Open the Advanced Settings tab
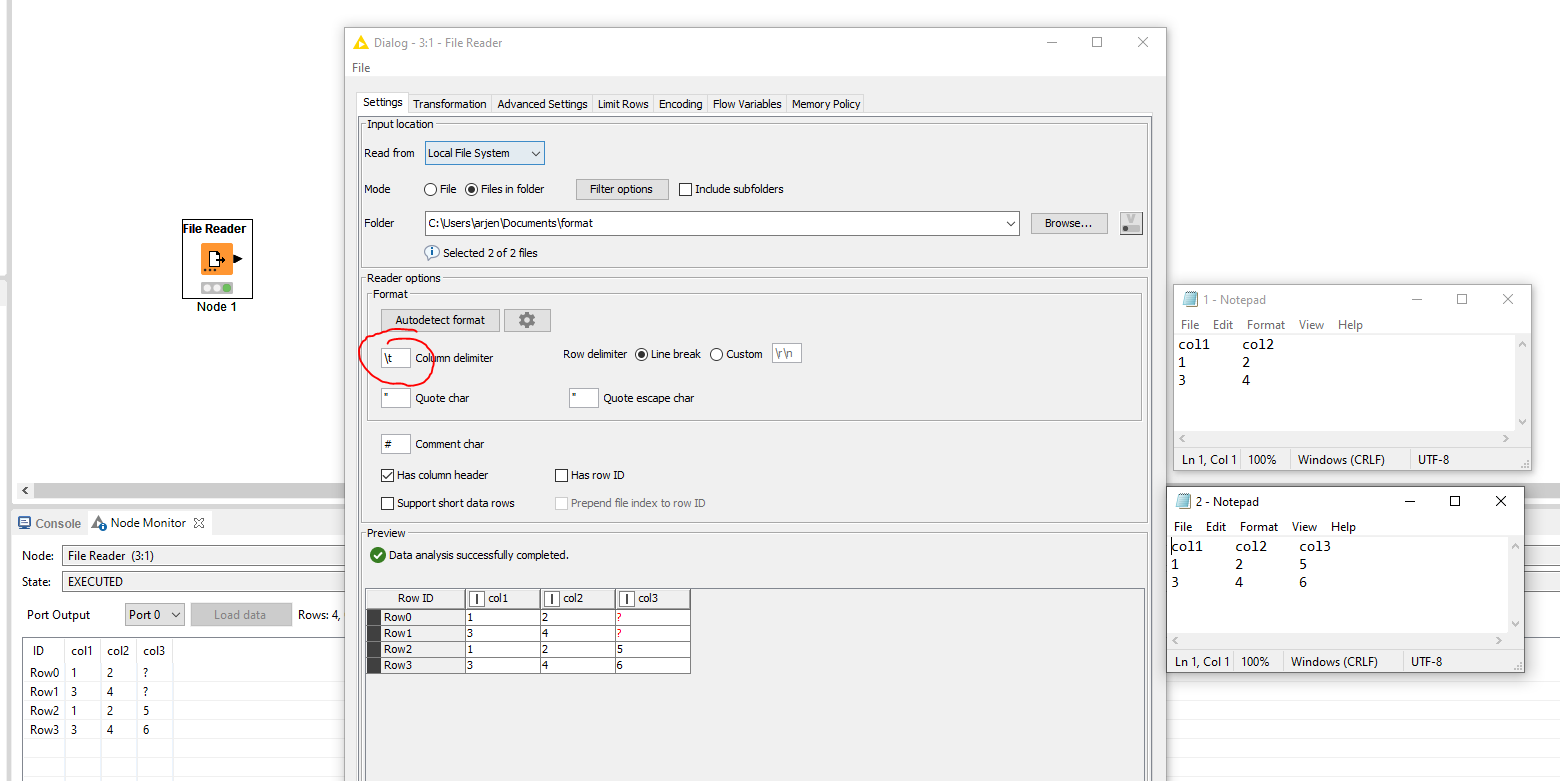The height and width of the screenshot is (781, 1560). [x=542, y=104]
